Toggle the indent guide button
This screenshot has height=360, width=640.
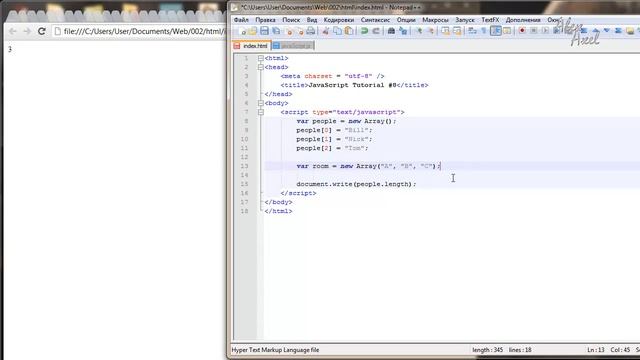(x=496, y=31)
